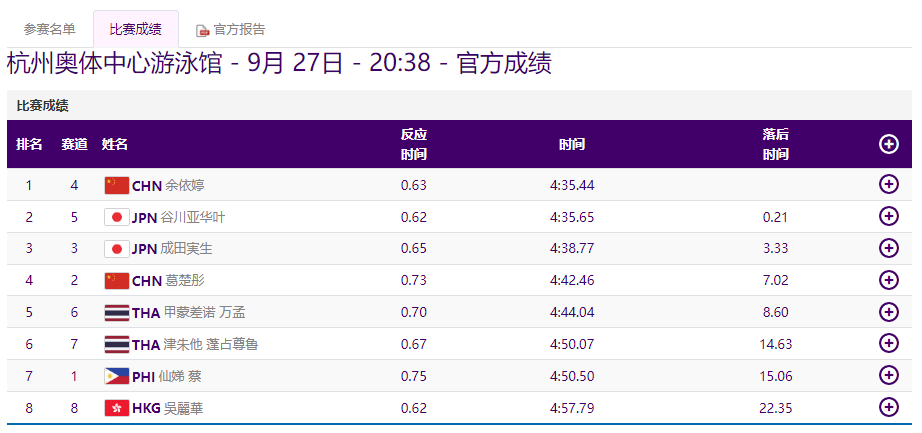922x433 pixels.
Task: Click China flag next to 余依婷
Action: tap(117, 185)
